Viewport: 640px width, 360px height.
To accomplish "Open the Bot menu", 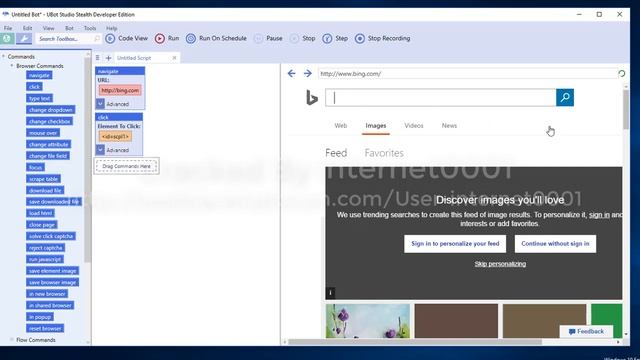I will pos(69,28).
